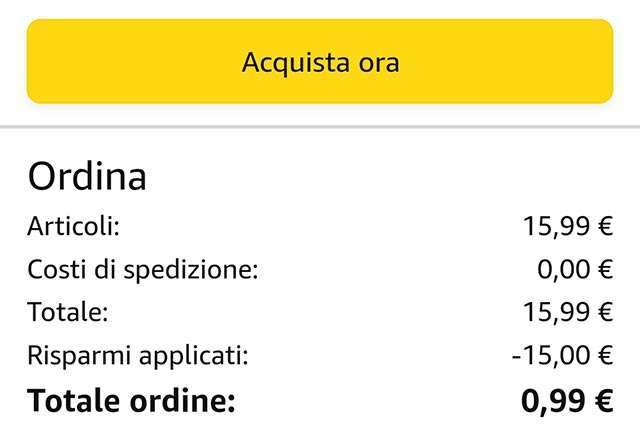This screenshot has width=640, height=436.
Task: Click the euro symbol in savings row
Action: pos(604,355)
